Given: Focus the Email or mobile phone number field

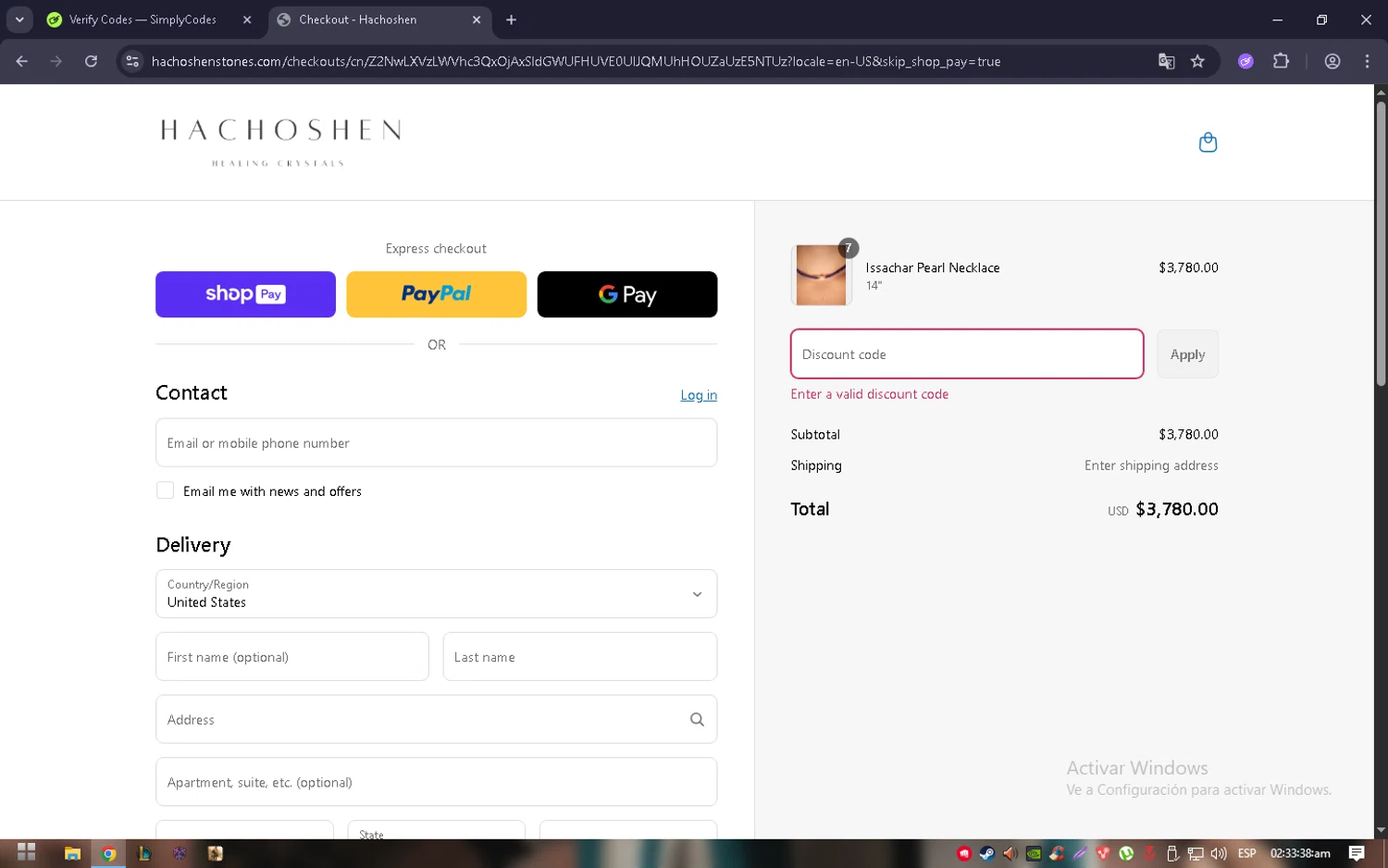Looking at the screenshot, I should point(436,442).
